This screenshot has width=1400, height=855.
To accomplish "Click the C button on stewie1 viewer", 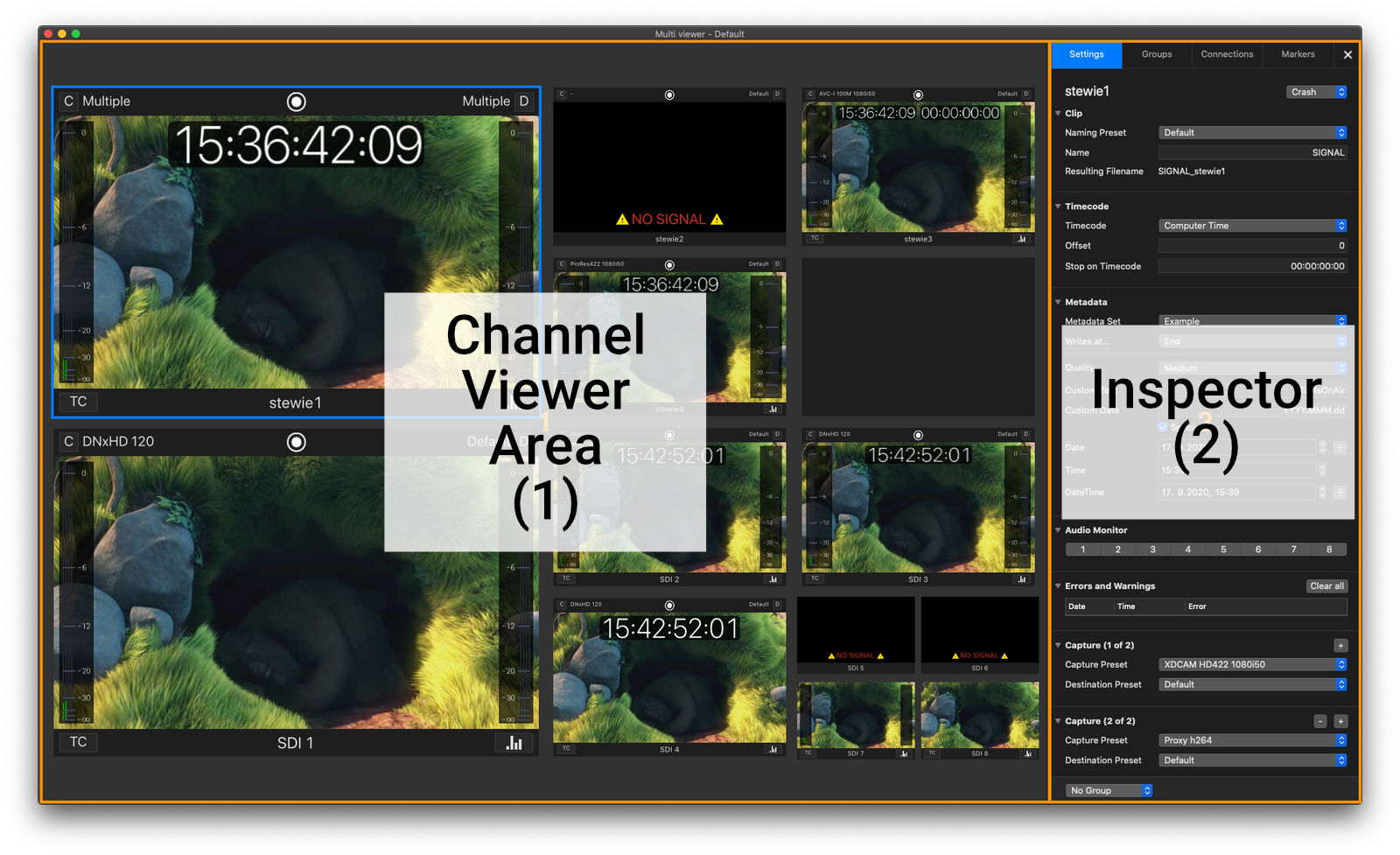I will point(68,102).
